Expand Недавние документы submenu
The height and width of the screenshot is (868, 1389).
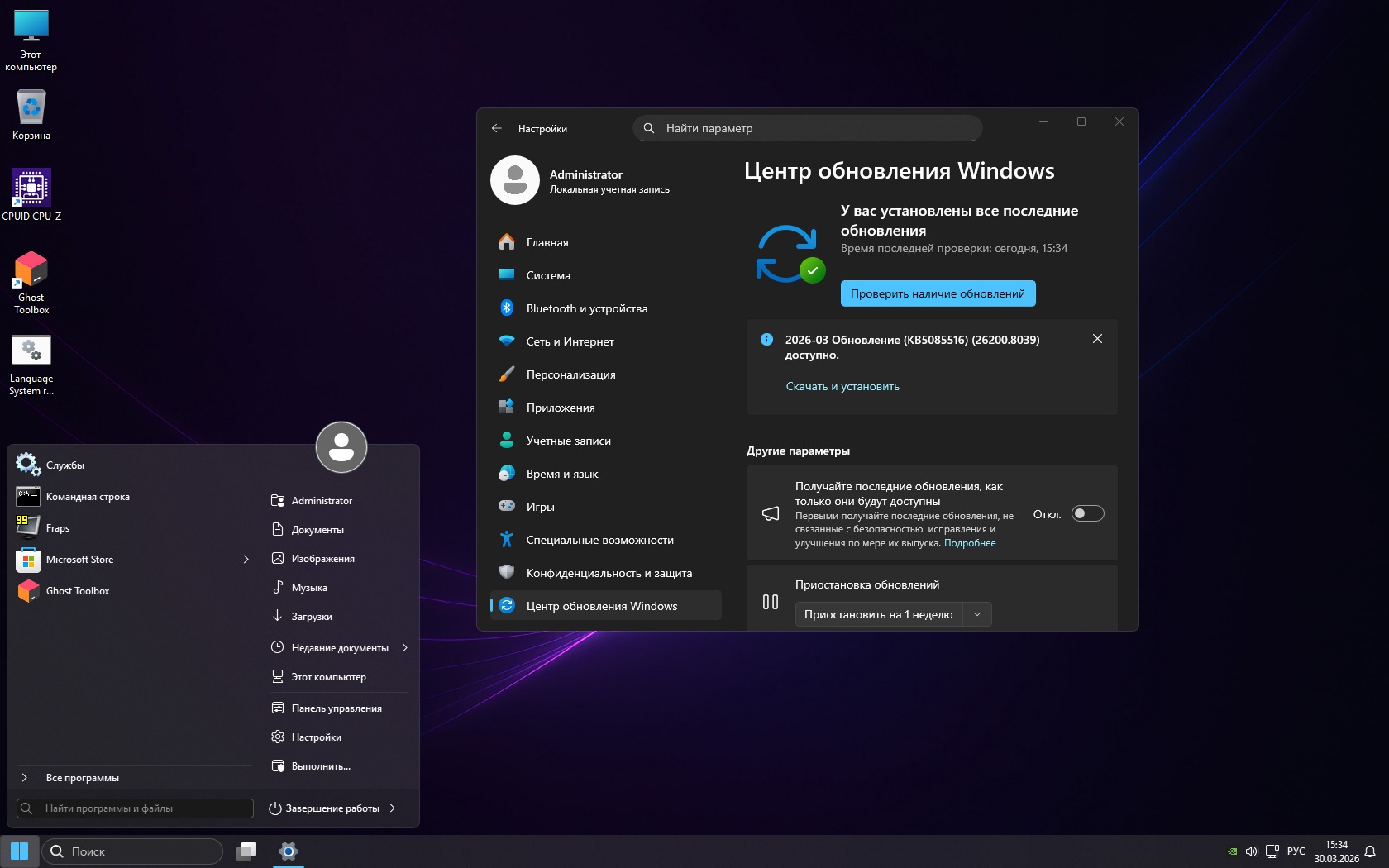pyautogui.click(x=404, y=648)
